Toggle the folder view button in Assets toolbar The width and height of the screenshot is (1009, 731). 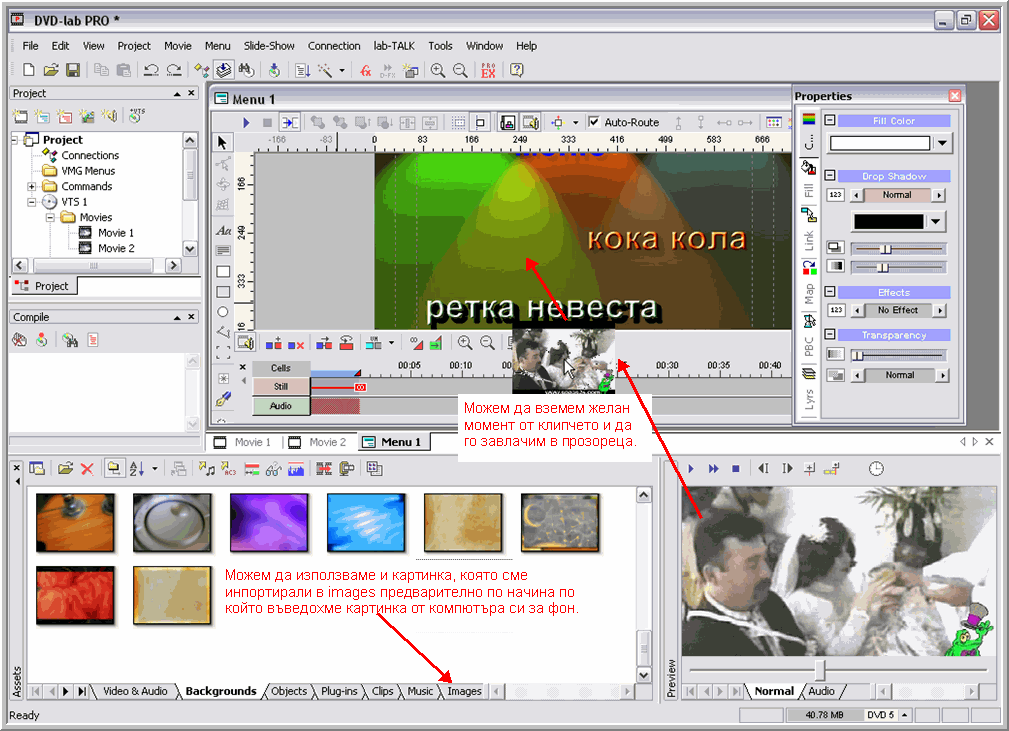coord(114,469)
